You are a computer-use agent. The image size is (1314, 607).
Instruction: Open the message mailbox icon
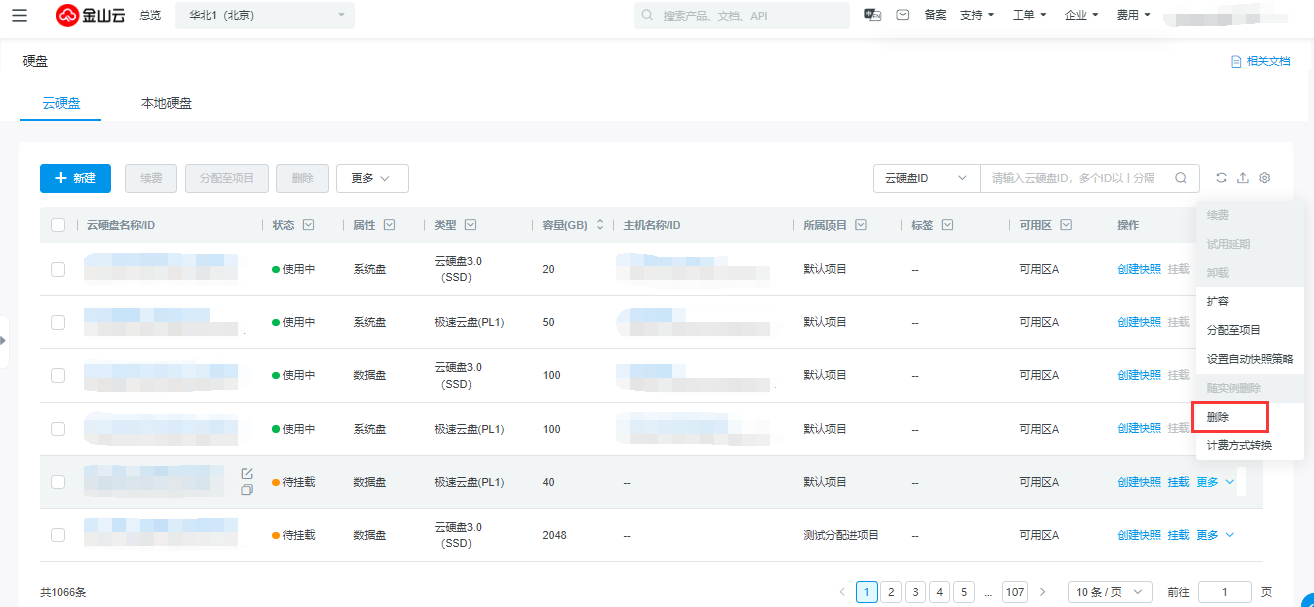pyautogui.click(x=902, y=15)
